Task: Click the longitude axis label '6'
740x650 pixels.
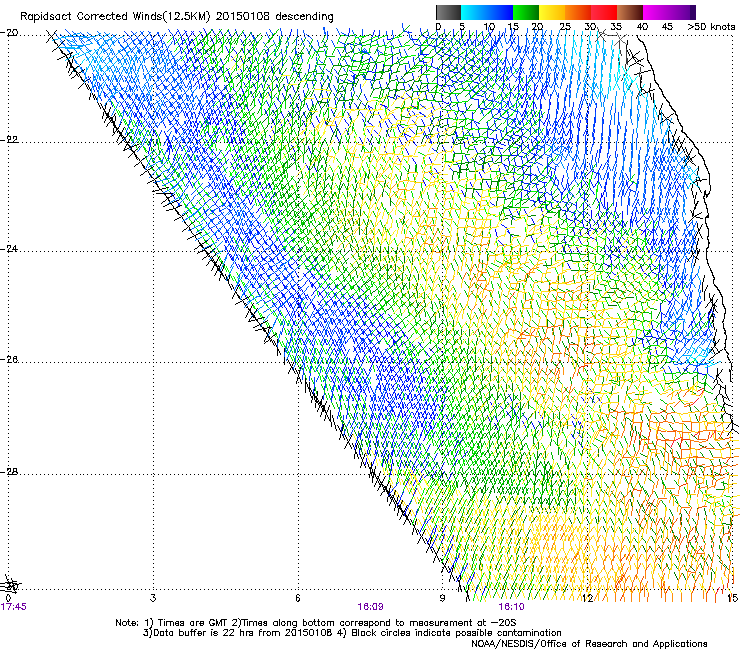Action: click(297, 598)
